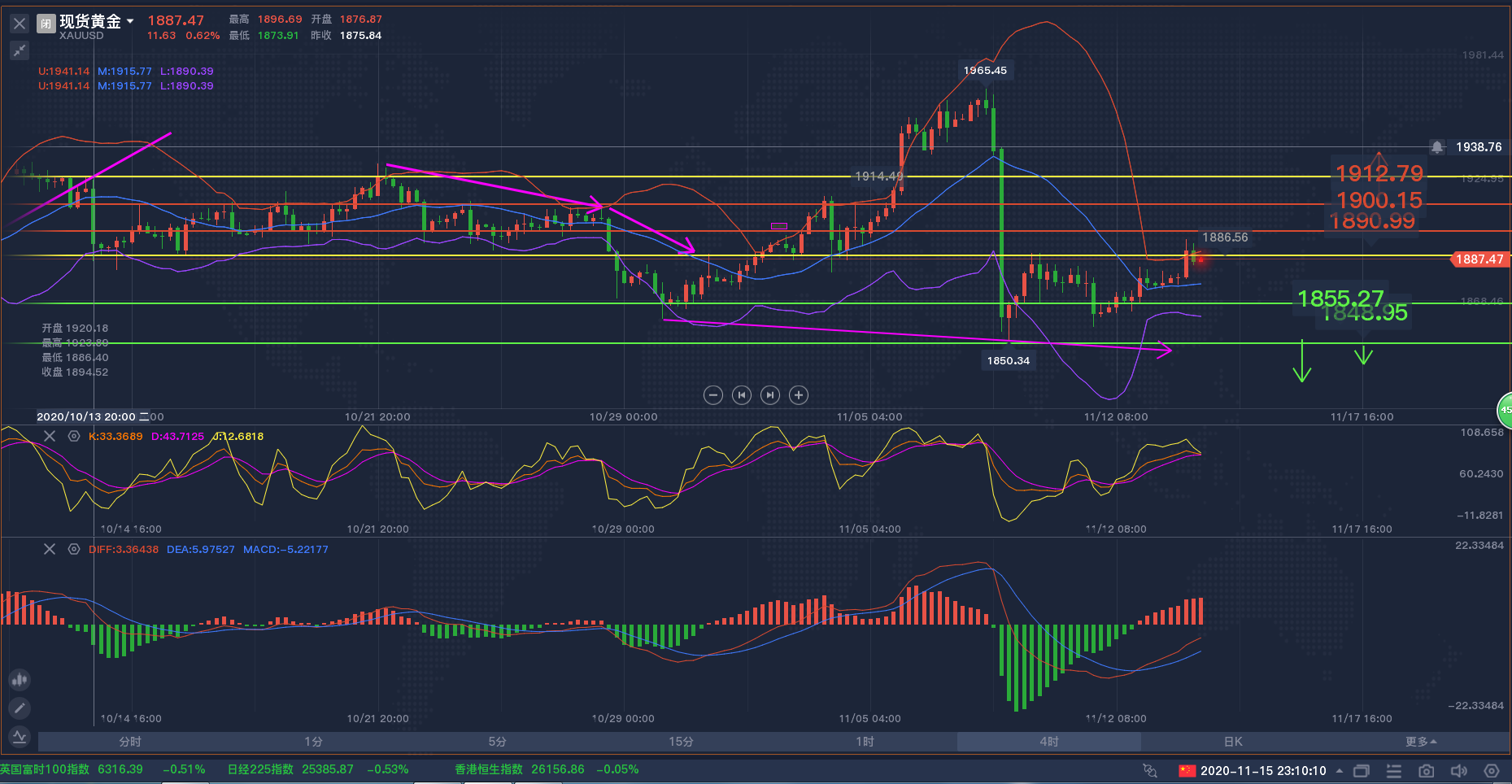The image size is (1512, 784).
Task: Click the 1850.34 low price label
Action: pyautogui.click(x=1009, y=360)
